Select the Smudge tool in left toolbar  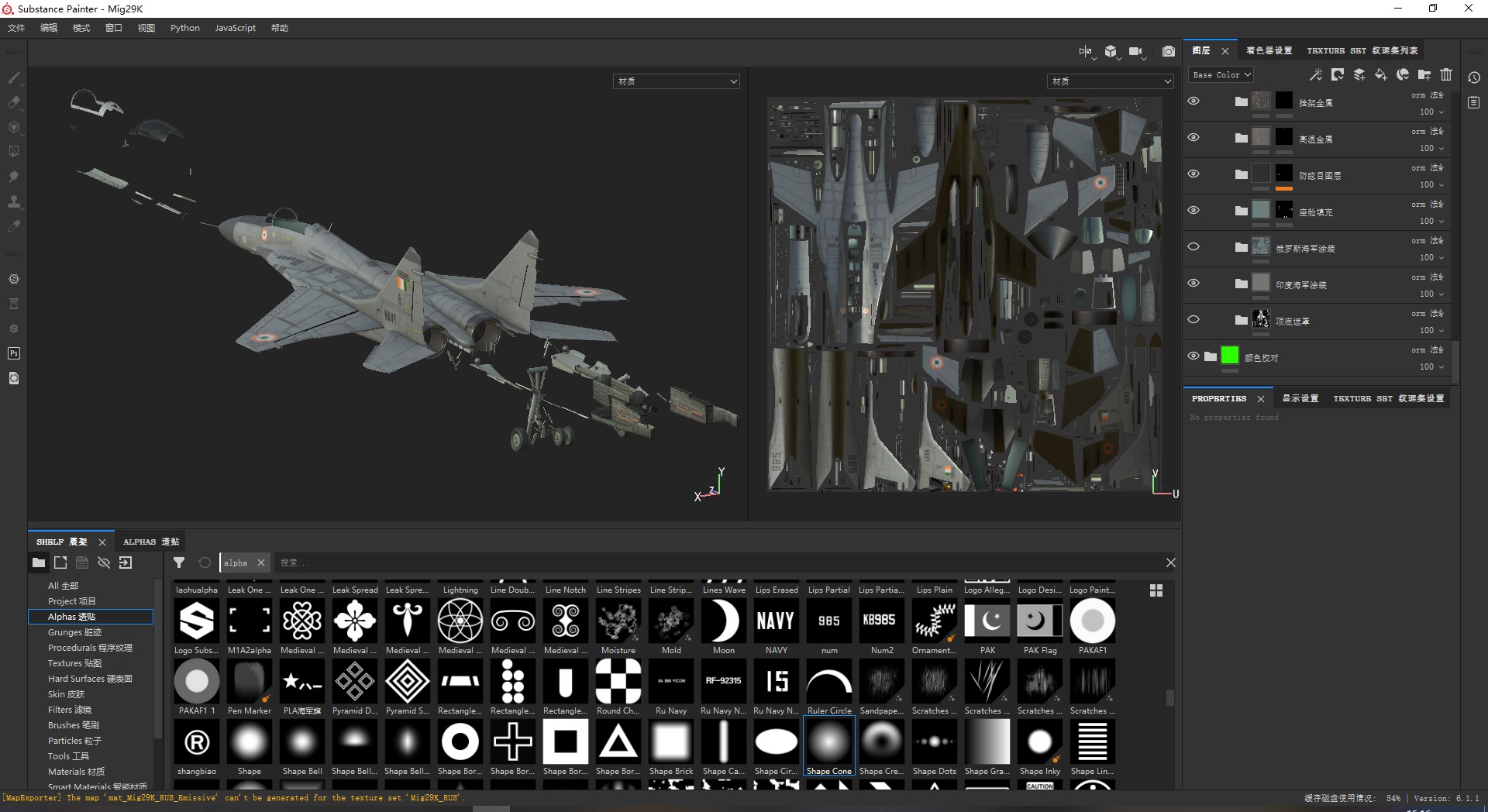pos(14,177)
